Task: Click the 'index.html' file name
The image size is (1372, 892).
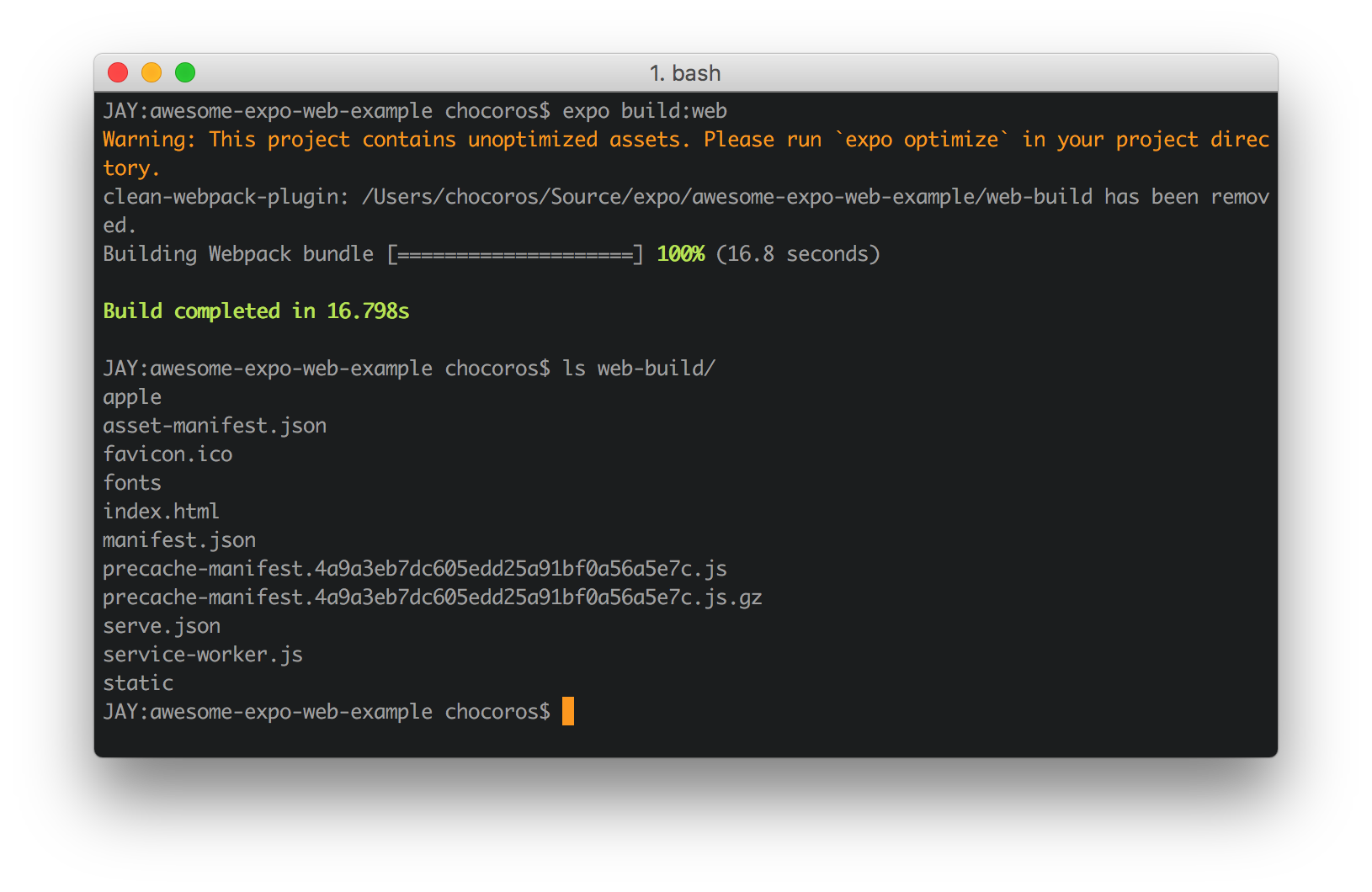Action: pyautogui.click(x=161, y=512)
